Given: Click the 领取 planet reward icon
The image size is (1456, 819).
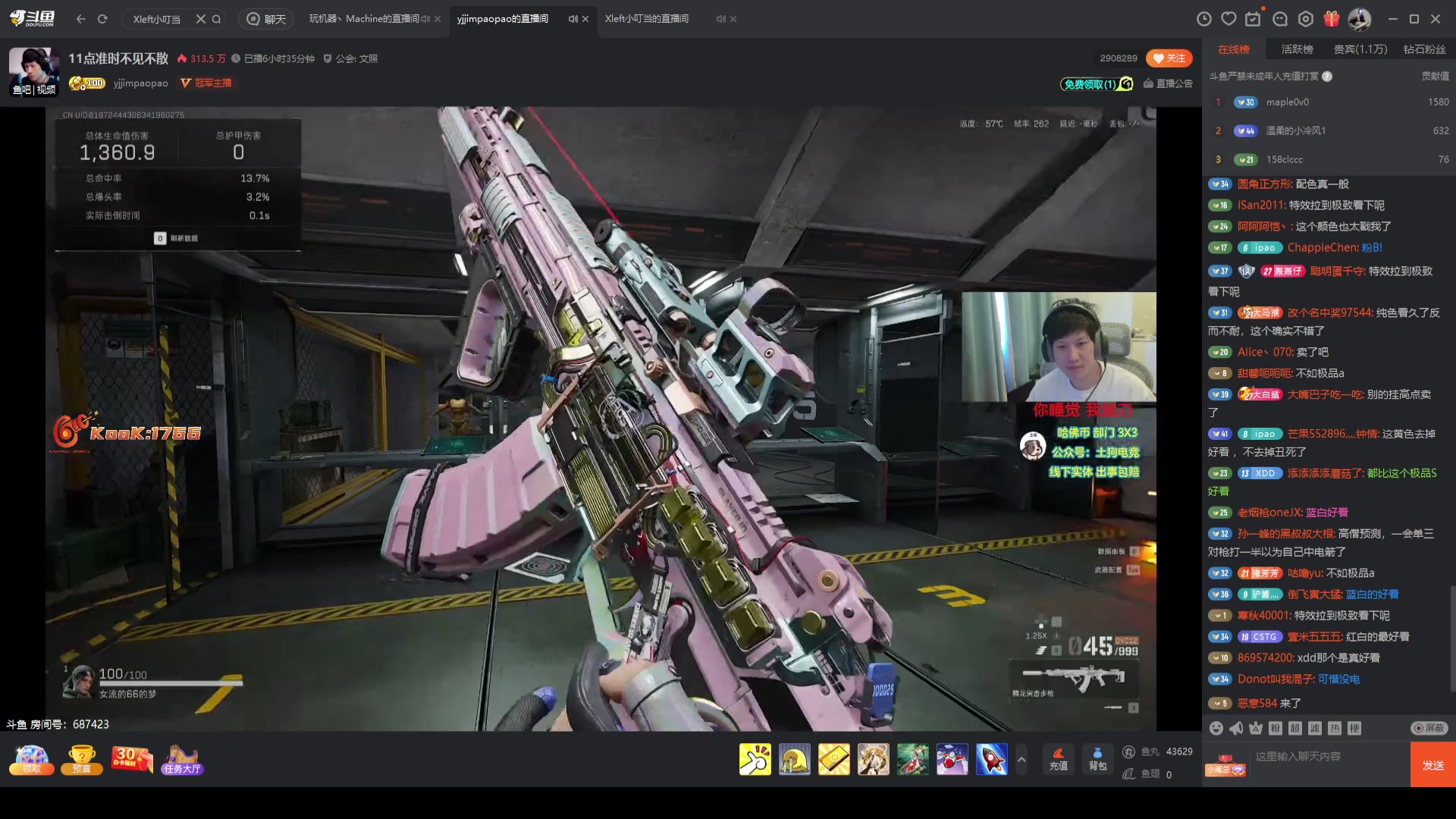Looking at the screenshot, I should pos(31,760).
